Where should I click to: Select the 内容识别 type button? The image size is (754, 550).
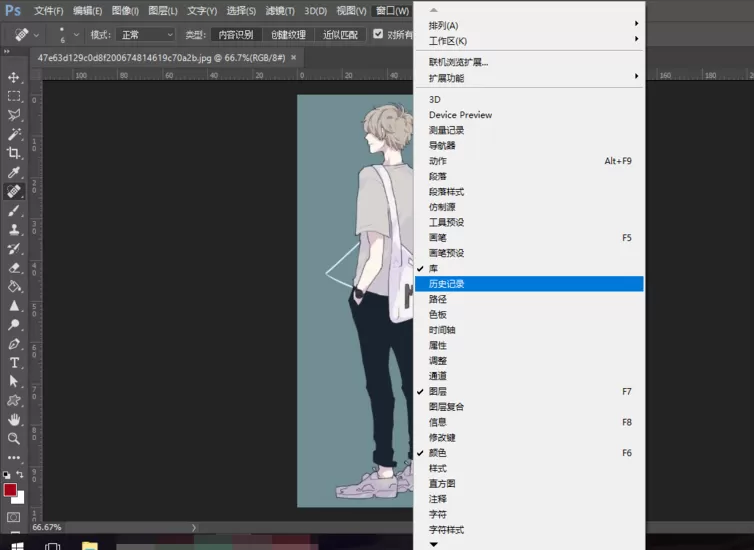pyautogui.click(x=236, y=35)
